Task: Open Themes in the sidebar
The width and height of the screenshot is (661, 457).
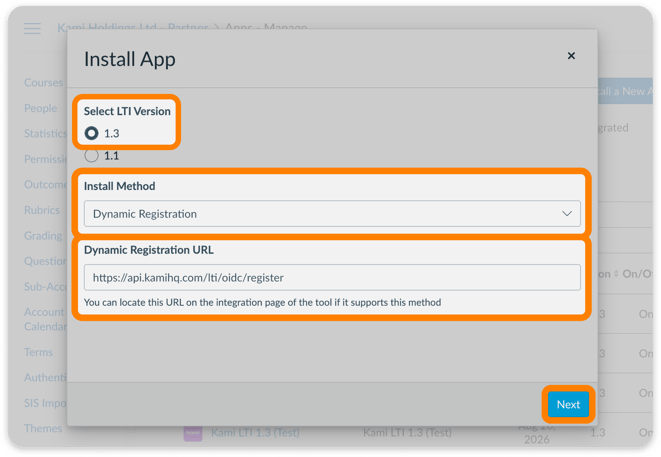Action: 43,428
